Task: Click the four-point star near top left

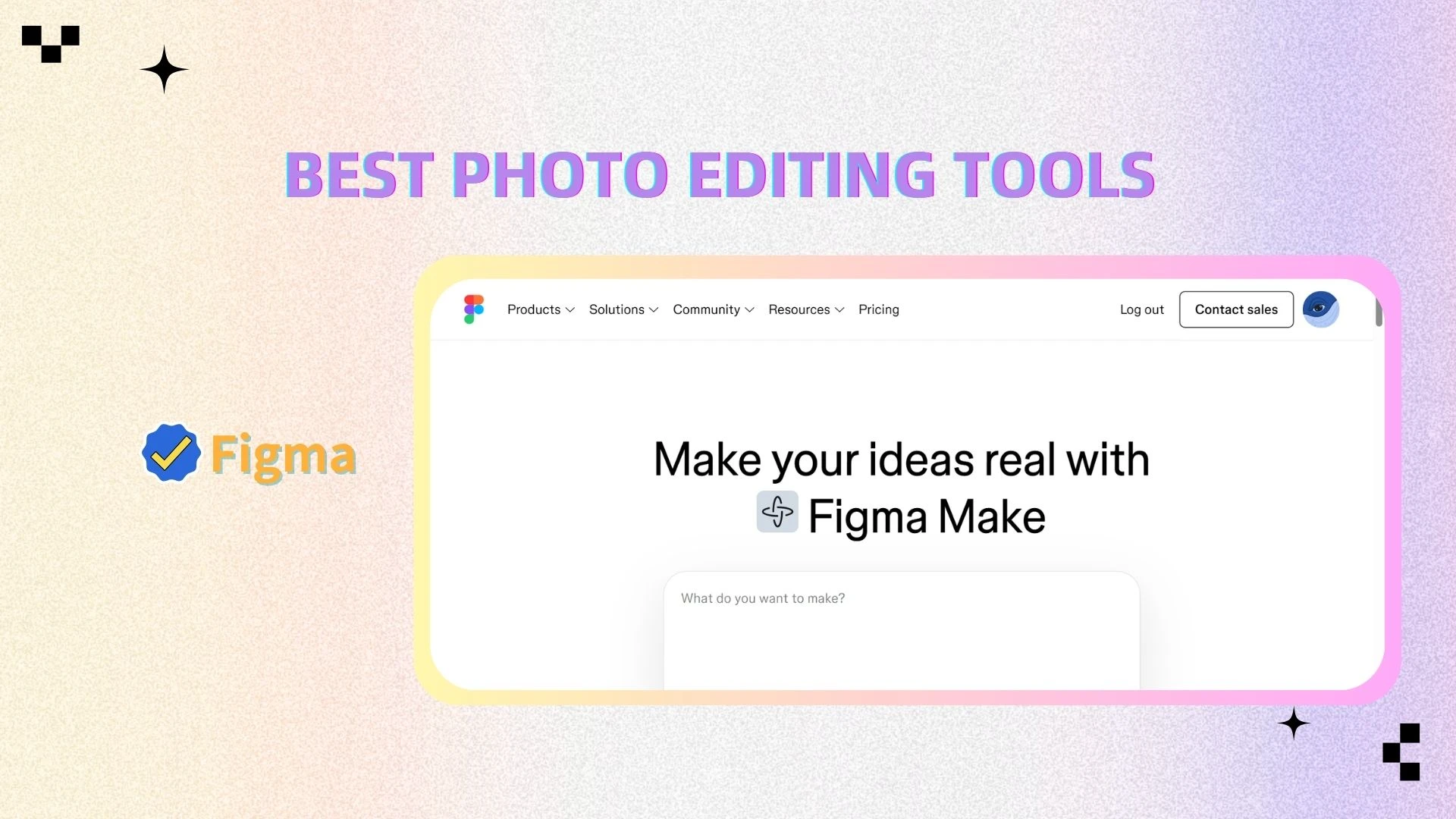Action: pos(164,70)
